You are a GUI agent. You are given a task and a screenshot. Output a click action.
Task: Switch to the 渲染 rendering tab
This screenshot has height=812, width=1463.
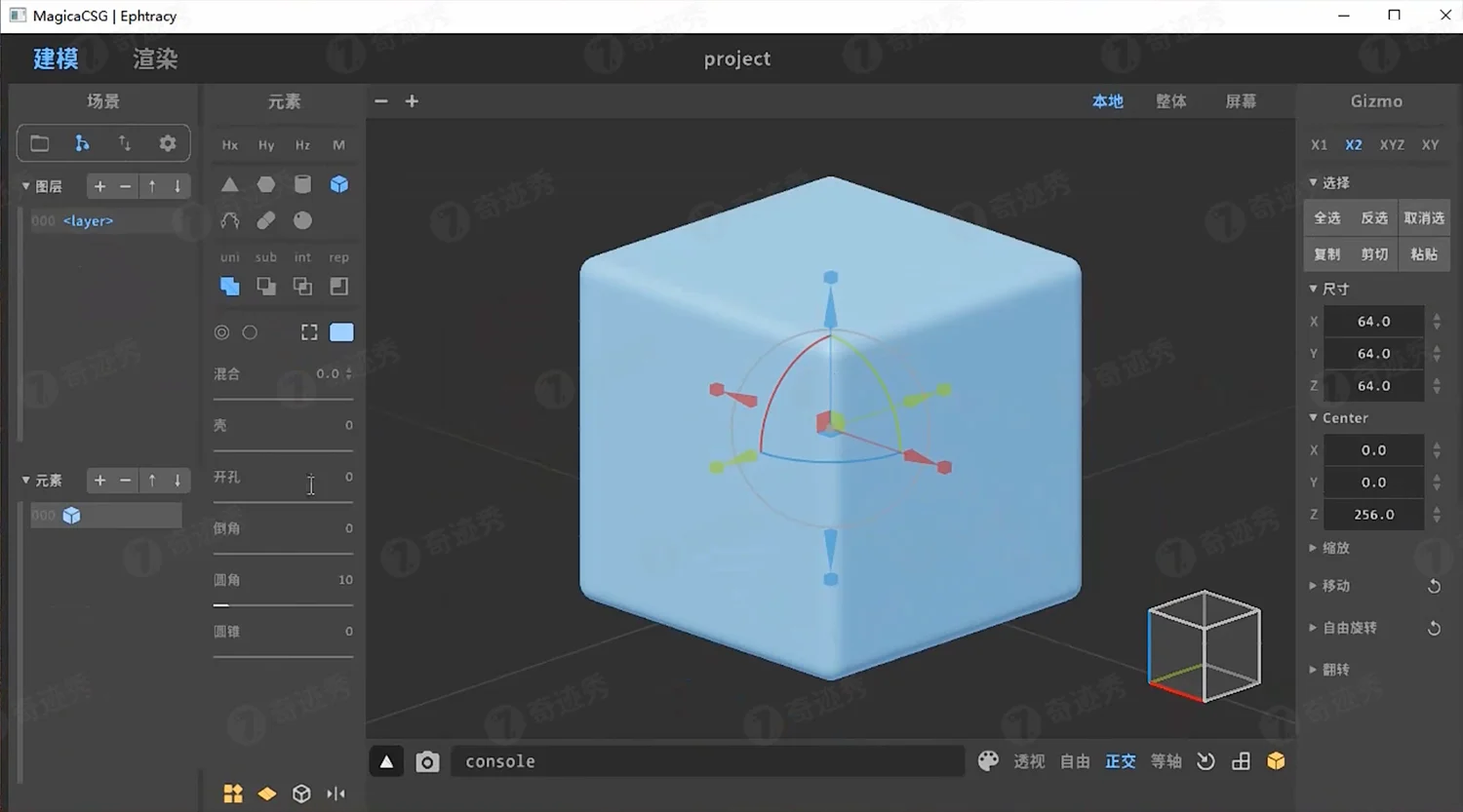[x=153, y=58]
